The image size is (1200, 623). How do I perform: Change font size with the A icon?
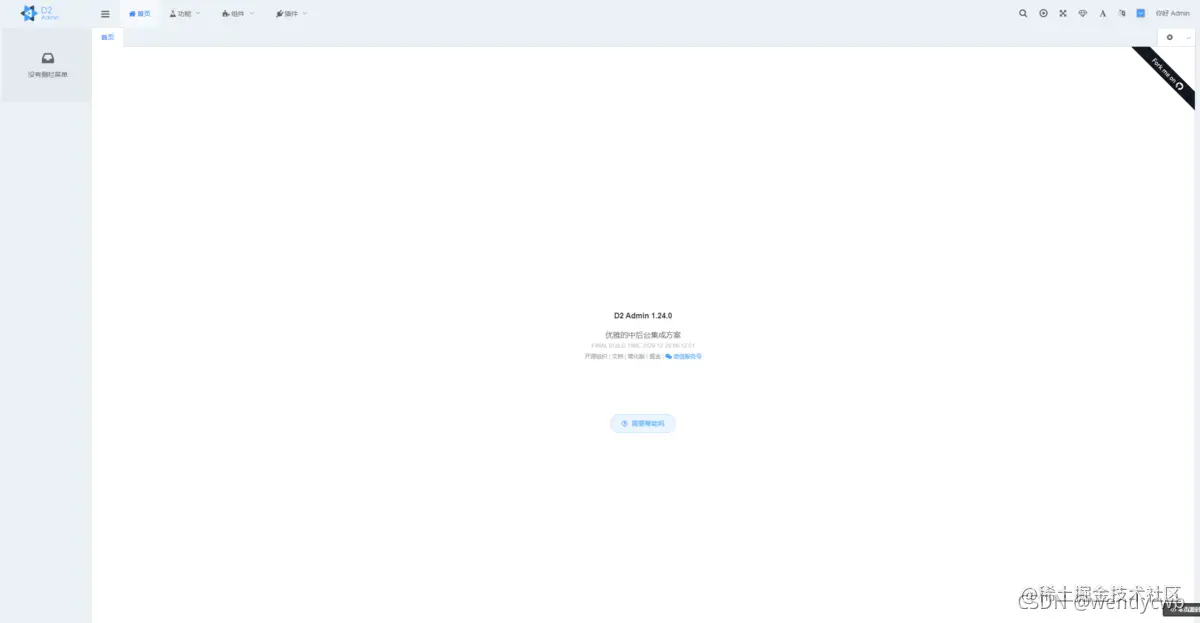click(x=1102, y=14)
